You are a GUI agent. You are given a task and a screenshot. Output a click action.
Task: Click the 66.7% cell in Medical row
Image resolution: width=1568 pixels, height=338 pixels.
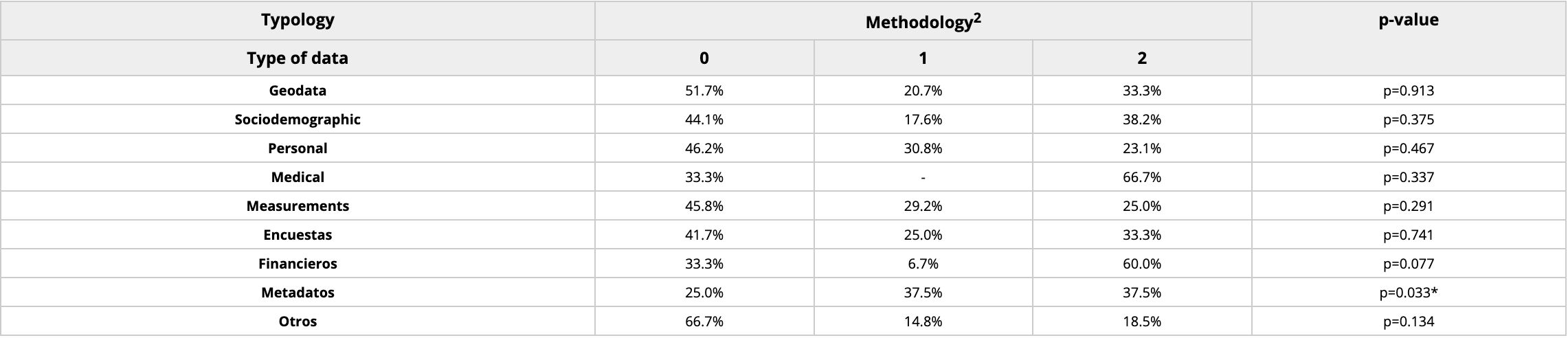pos(1141,177)
